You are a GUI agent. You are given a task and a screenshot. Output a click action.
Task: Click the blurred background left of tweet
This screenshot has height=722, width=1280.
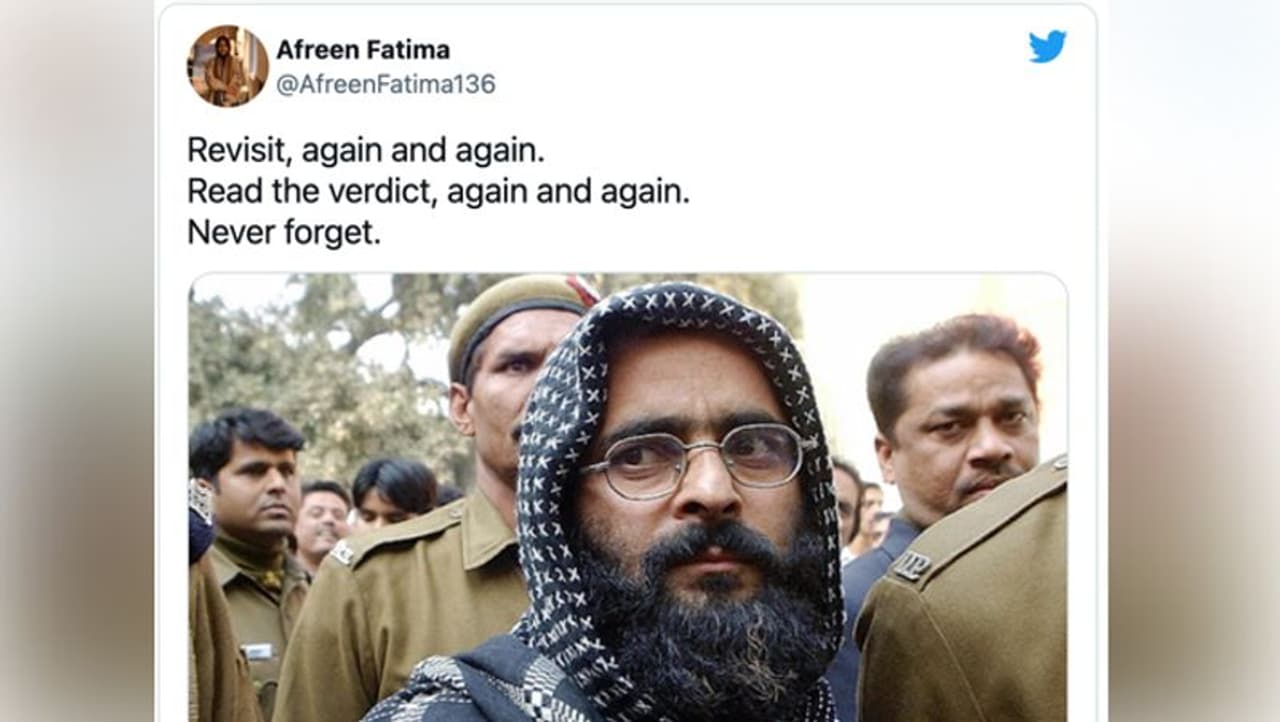click(x=78, y=361)
